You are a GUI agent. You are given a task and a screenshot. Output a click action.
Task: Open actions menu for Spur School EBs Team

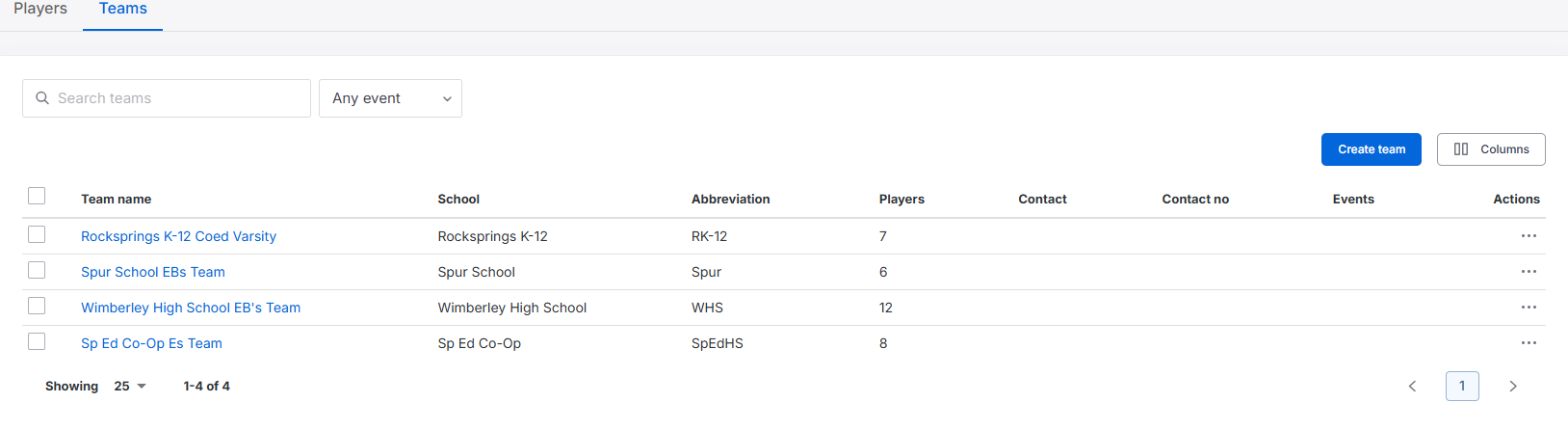tap(1529, 272)
